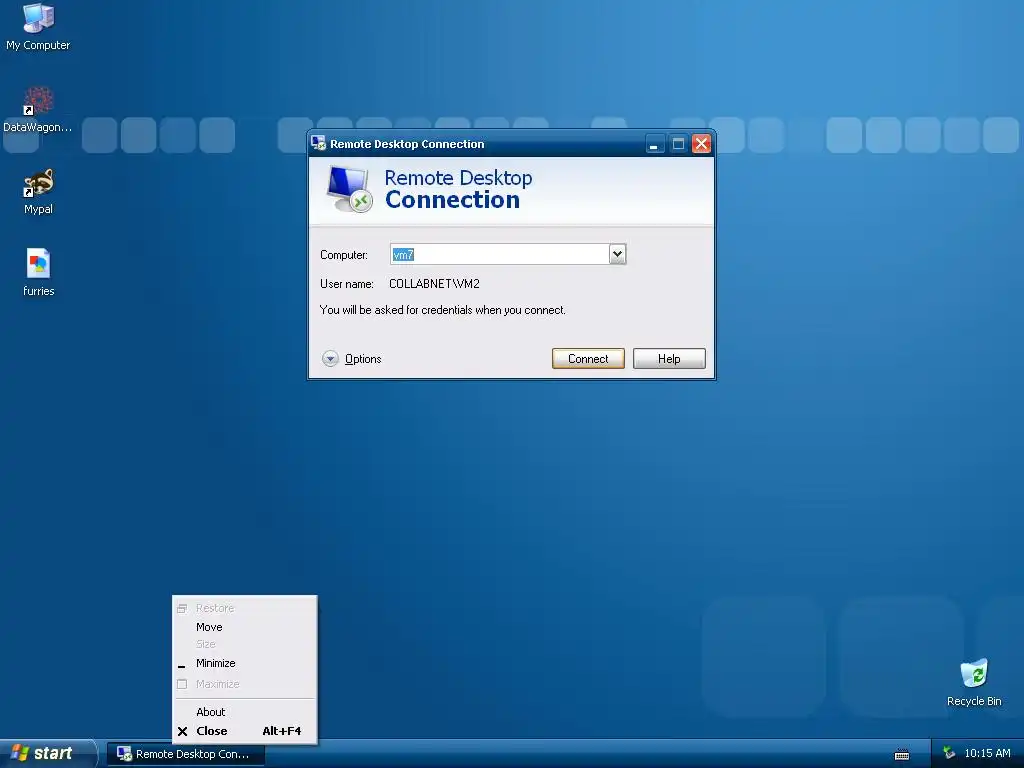Select the Recycle Bin icon

[x=974, y=682]
